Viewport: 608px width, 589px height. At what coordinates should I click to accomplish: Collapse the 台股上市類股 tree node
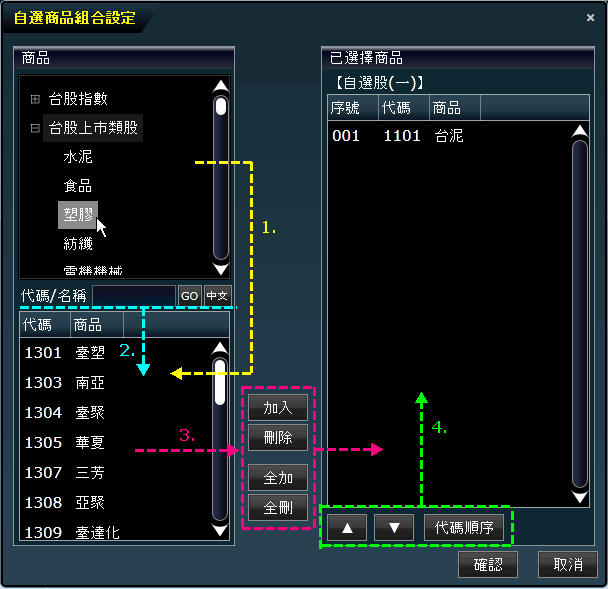coord(35,128)
